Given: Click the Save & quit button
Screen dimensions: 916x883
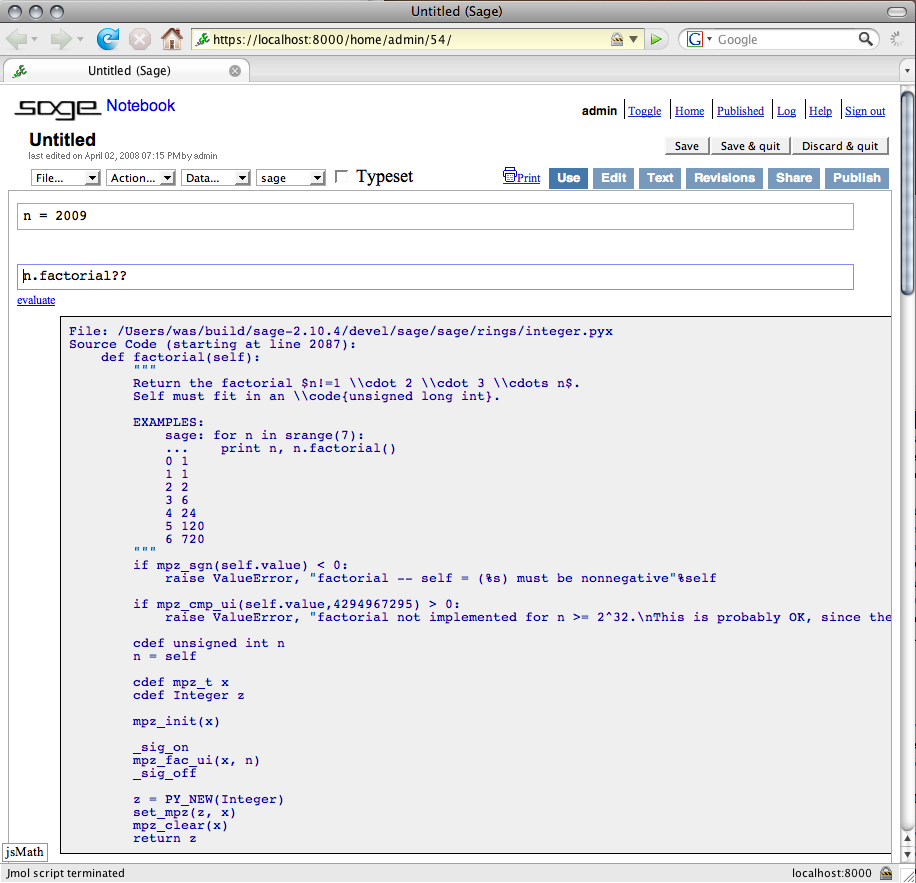Looking at the screenshot, I should click(x=750, y=146).
